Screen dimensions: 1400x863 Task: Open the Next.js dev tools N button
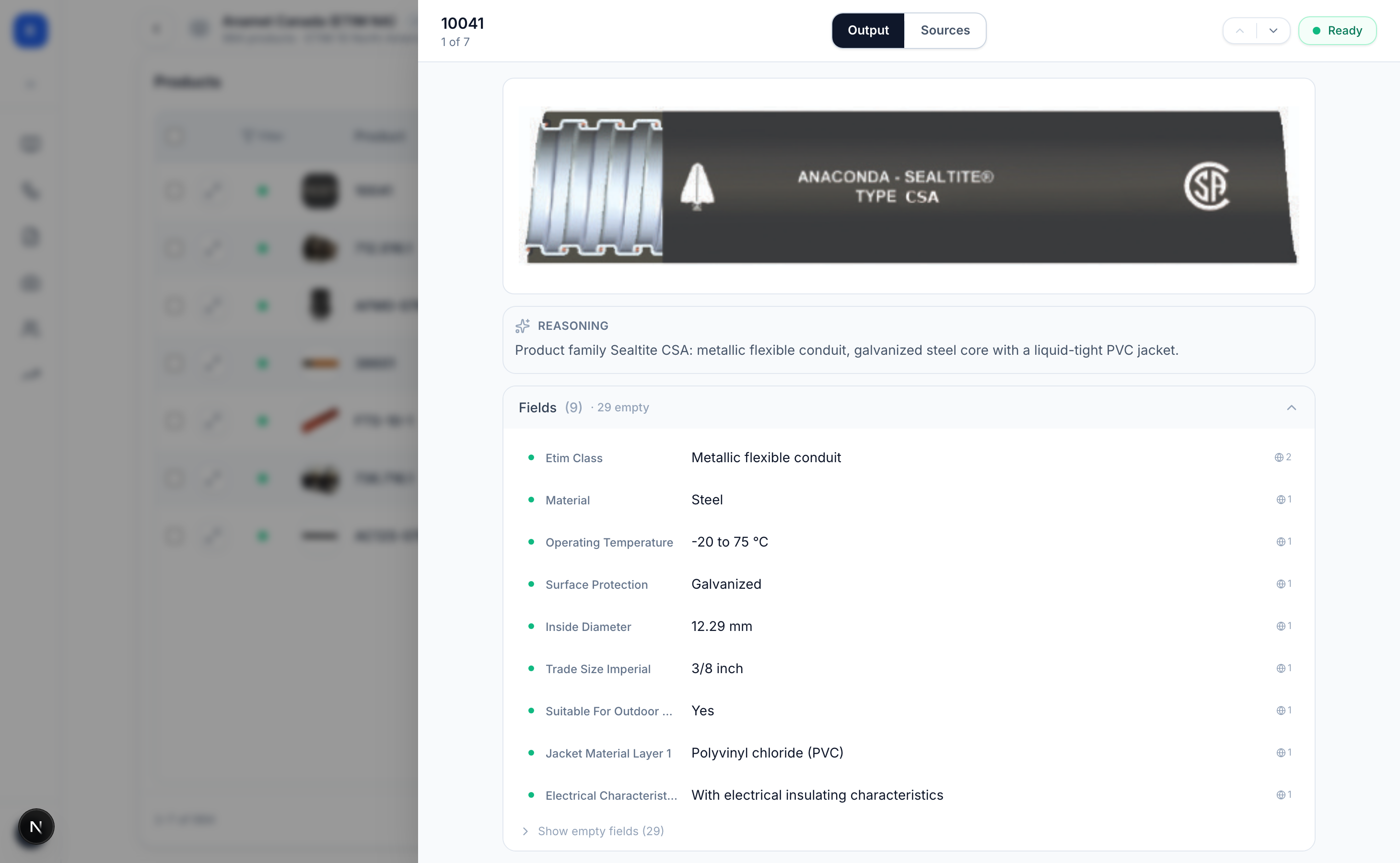coord(36,827)
